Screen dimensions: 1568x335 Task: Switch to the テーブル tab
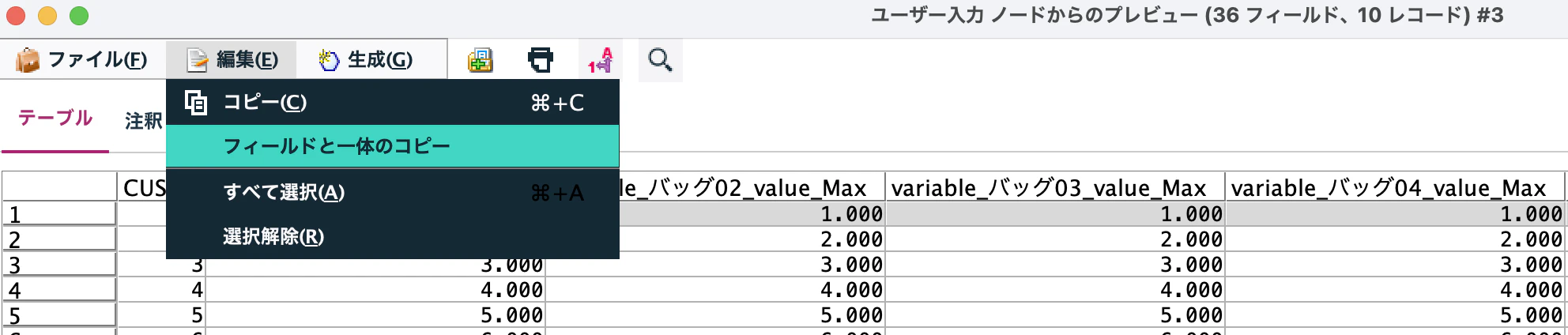click(55, 119)
